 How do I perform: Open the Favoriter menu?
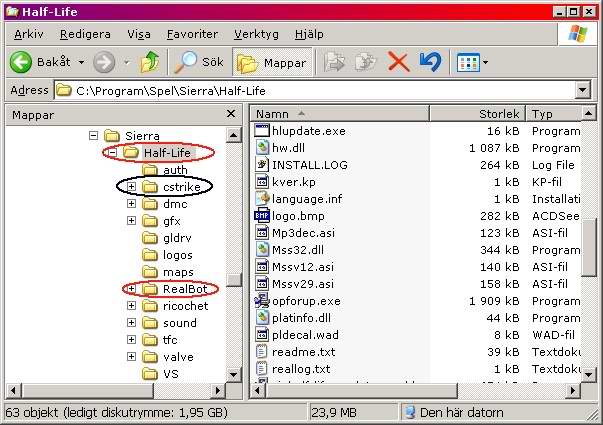(x=192, y=34)
